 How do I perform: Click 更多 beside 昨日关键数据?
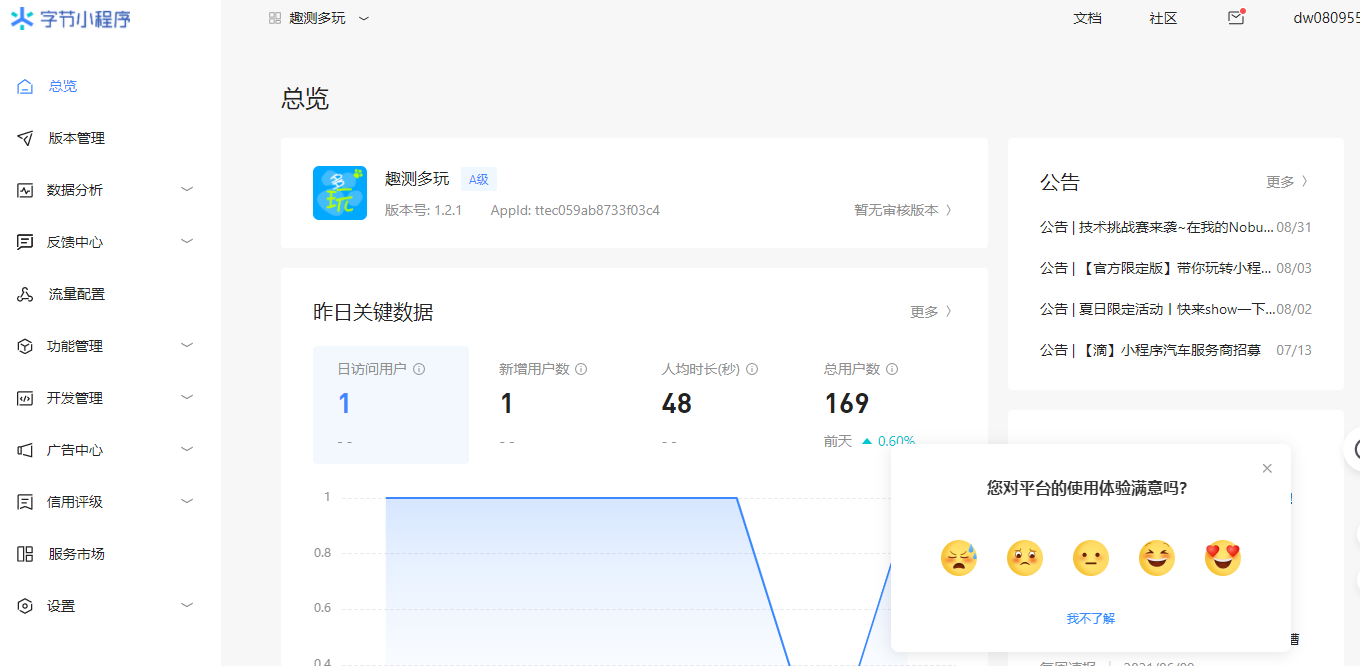pyautogui.click(x=931, y=312)
